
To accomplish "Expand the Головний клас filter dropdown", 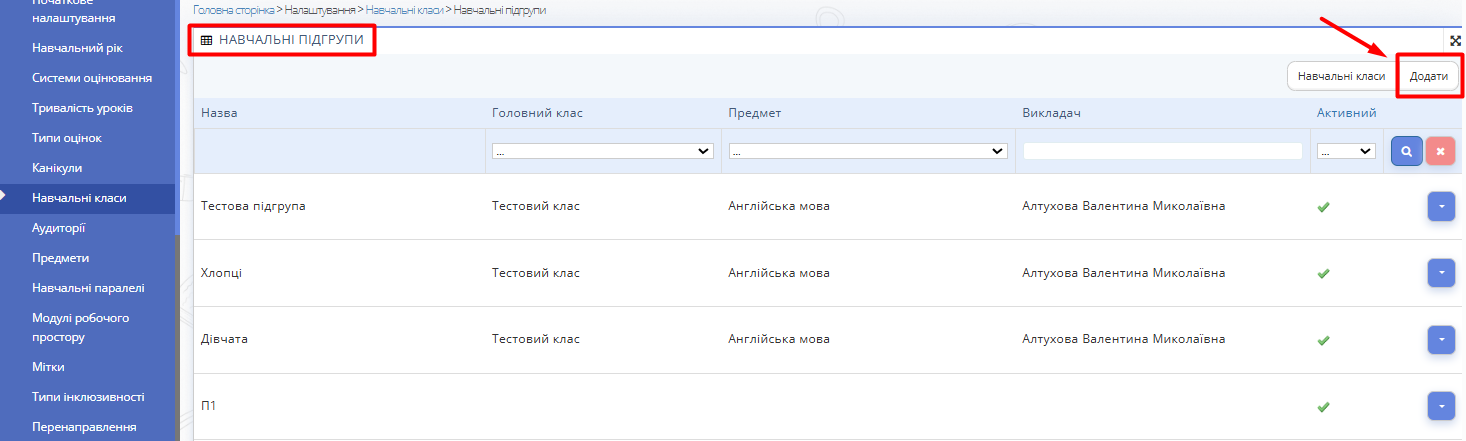I will point(602,151).
